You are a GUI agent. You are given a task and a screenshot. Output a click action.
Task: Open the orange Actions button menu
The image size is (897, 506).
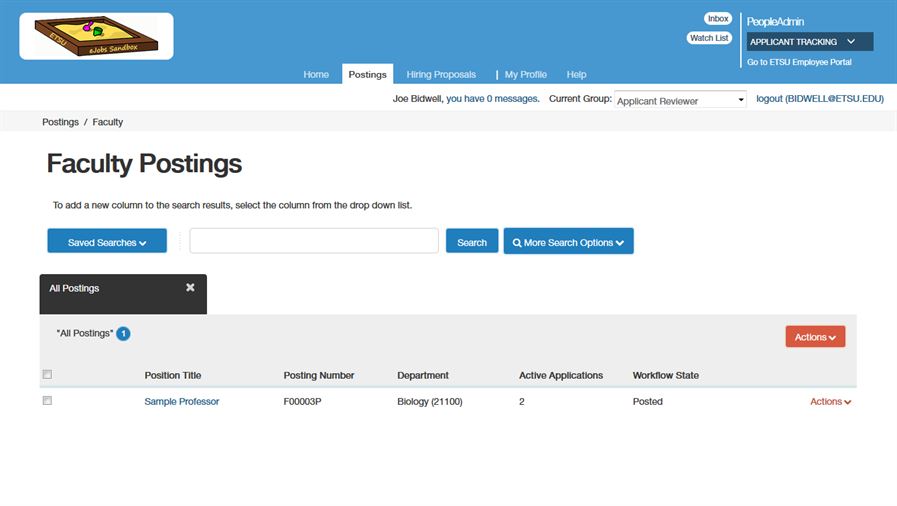point(815,337)
